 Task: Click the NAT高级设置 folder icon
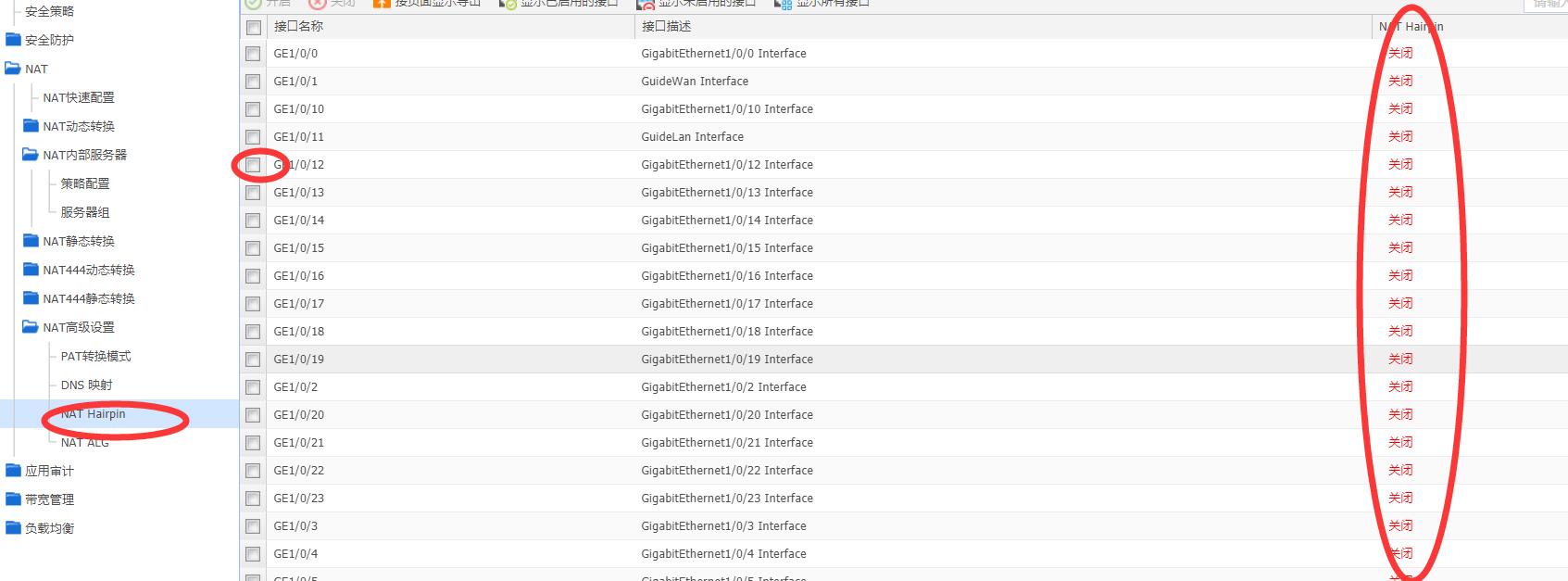31,327
